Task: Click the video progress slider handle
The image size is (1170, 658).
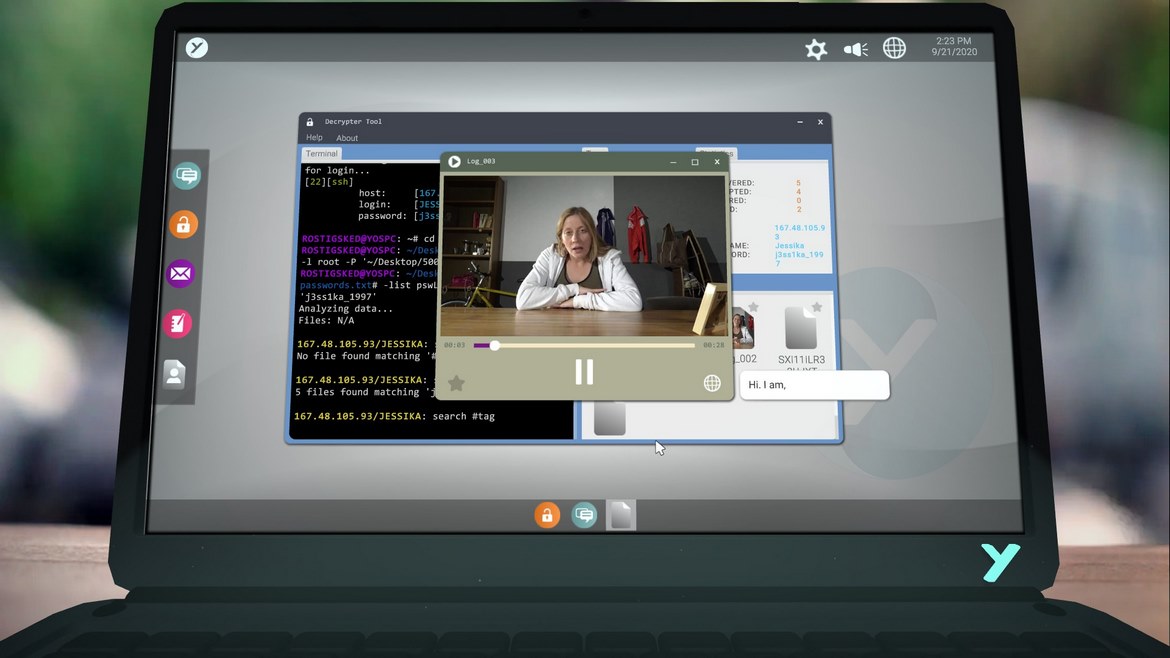Action: 494,345
